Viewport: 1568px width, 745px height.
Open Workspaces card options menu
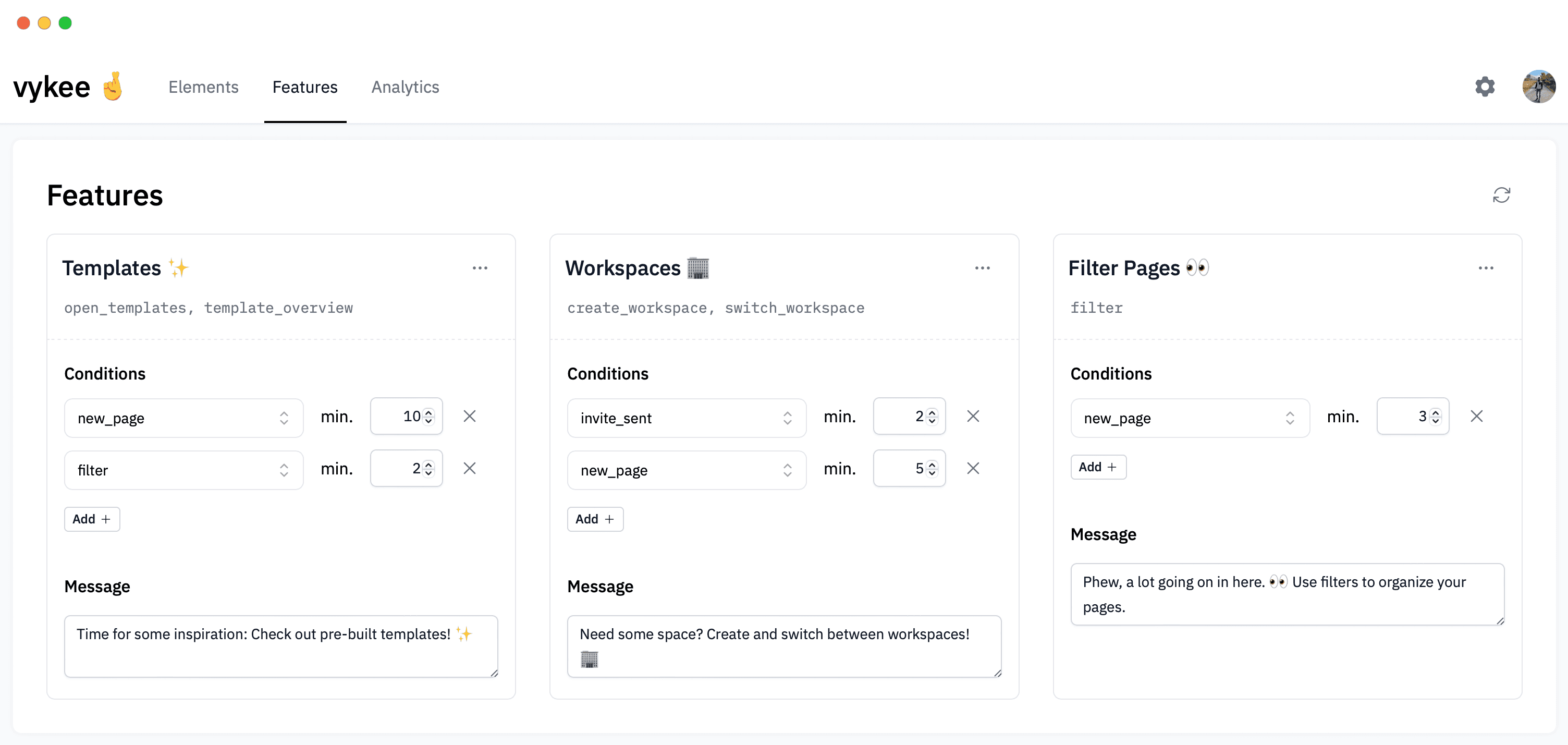pyautogui.click(x=982, y=268)
